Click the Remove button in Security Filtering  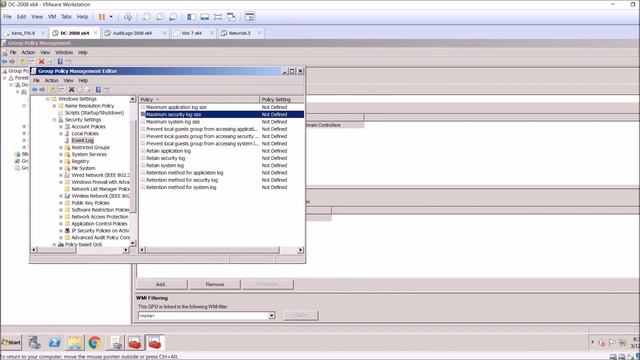pos(215,284)
